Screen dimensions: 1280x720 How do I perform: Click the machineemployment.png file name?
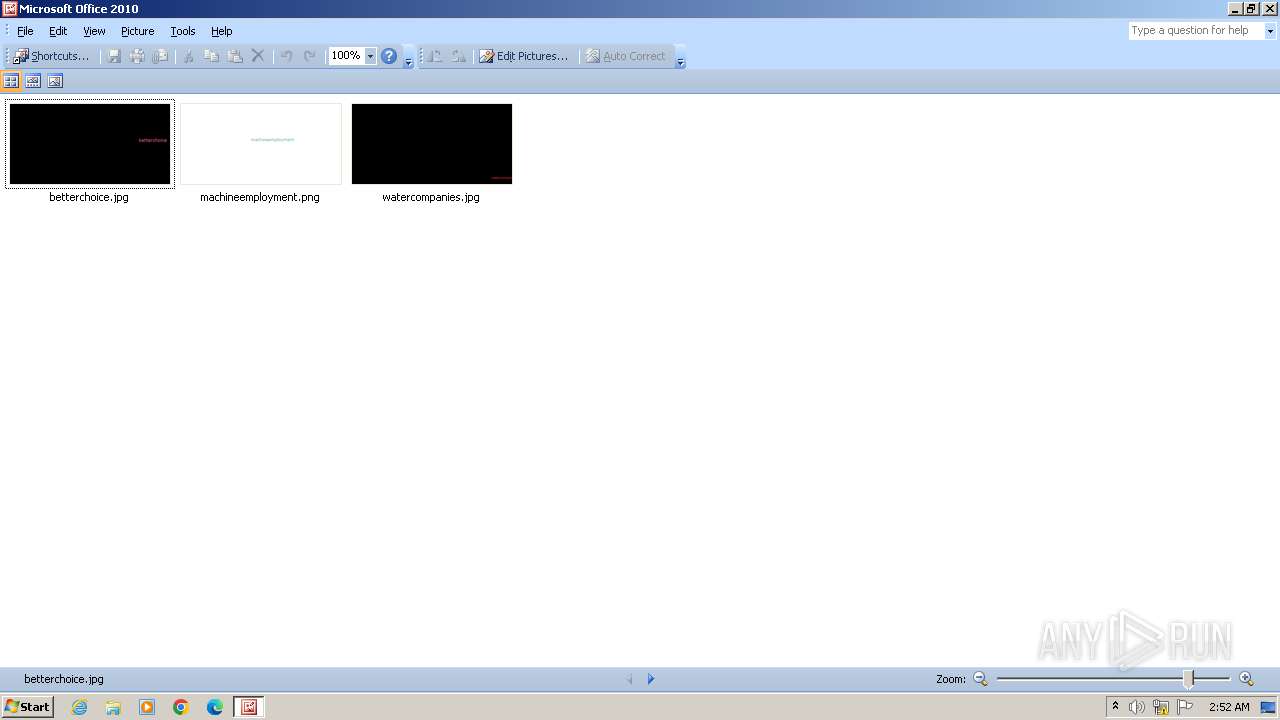coord(260,198)
